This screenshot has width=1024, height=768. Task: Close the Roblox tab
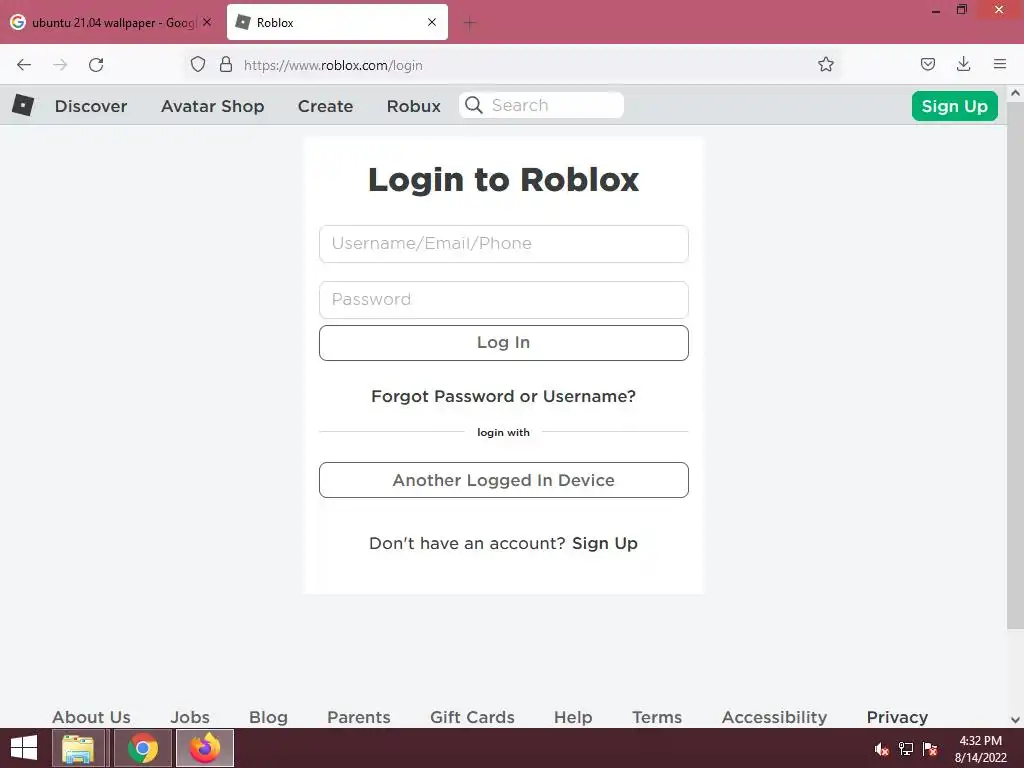click(432, 22)
